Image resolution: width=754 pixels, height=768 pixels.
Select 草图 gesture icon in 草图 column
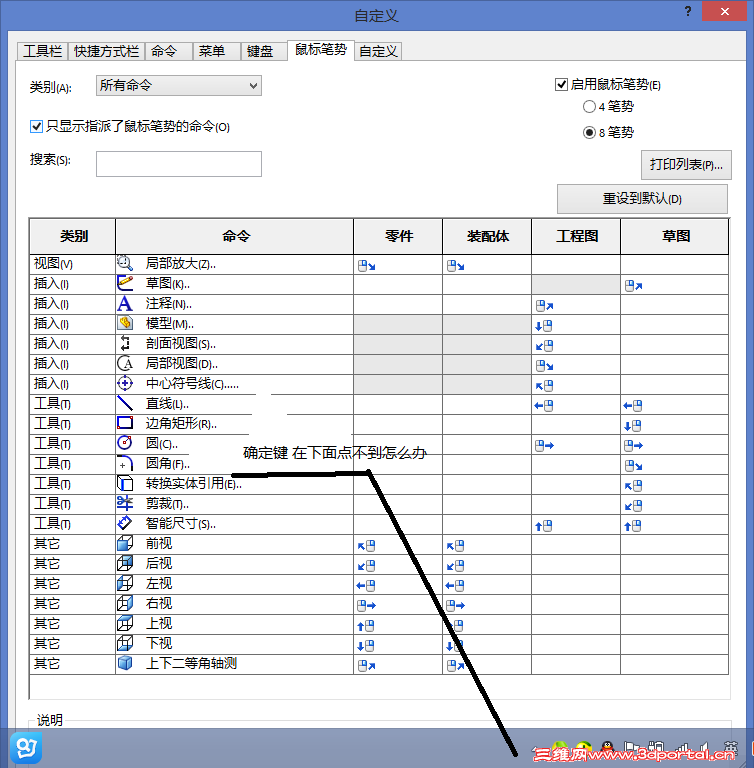click(633, 286)
